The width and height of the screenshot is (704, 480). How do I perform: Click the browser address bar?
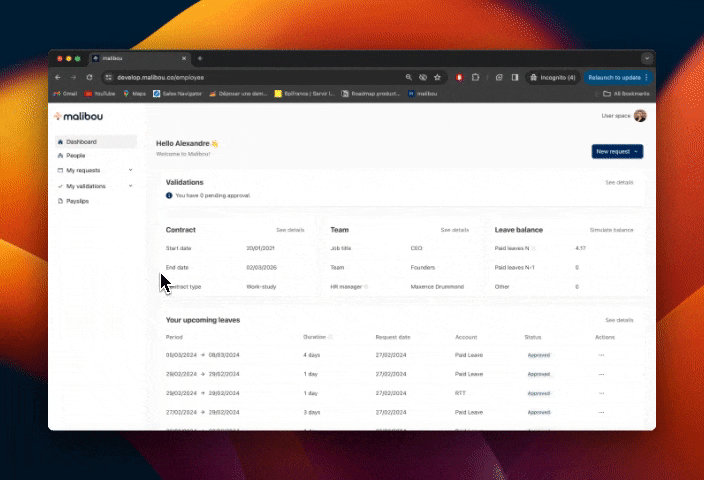[x=250, y=77]
